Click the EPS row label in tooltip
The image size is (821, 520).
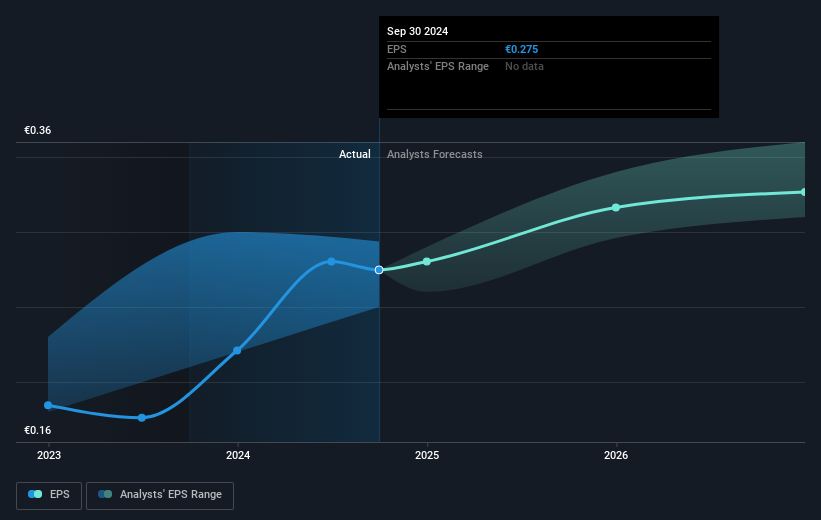tap(396, 49)
